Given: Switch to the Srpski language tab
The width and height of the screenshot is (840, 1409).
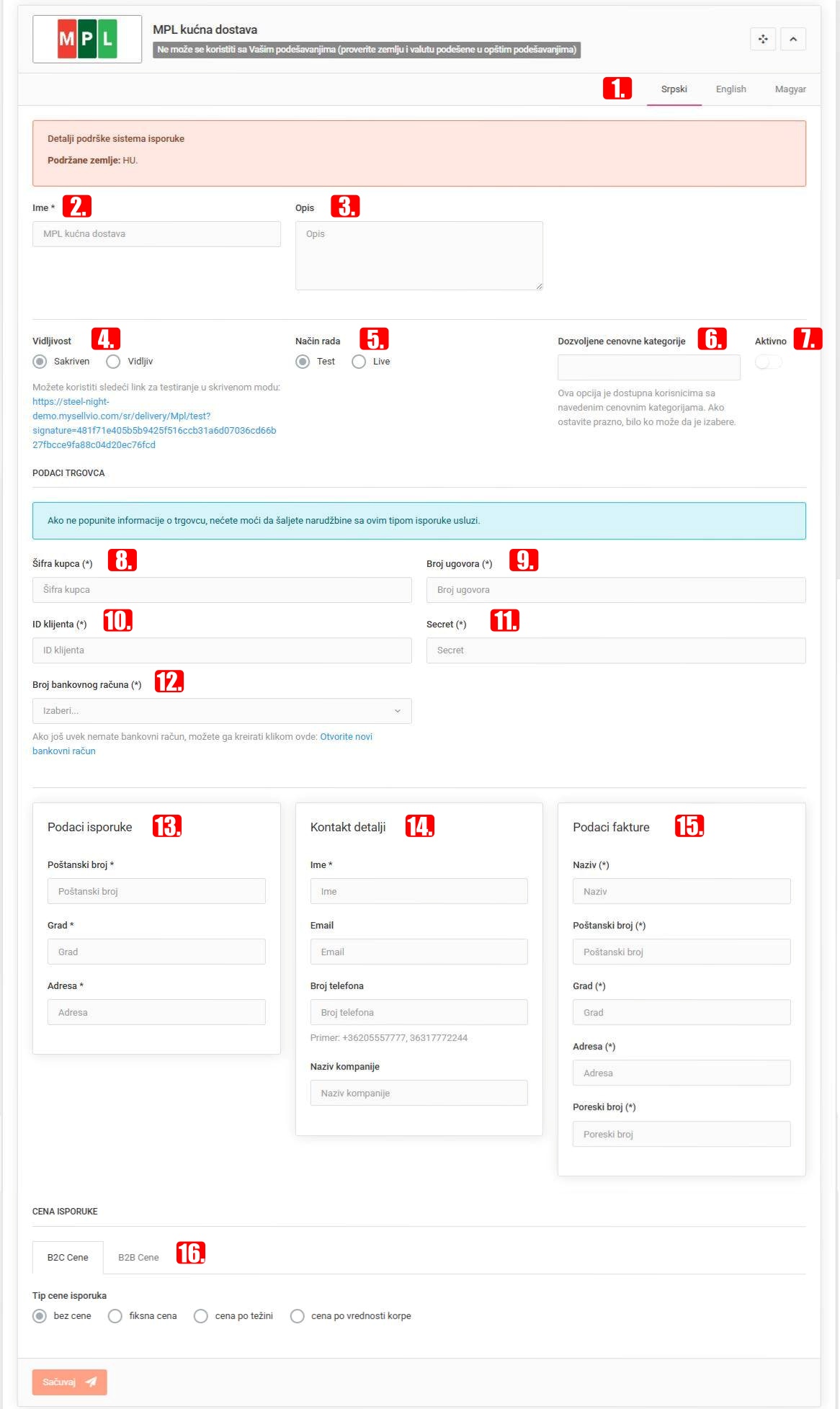Looking at the screenshot, I should click(674, 89).
